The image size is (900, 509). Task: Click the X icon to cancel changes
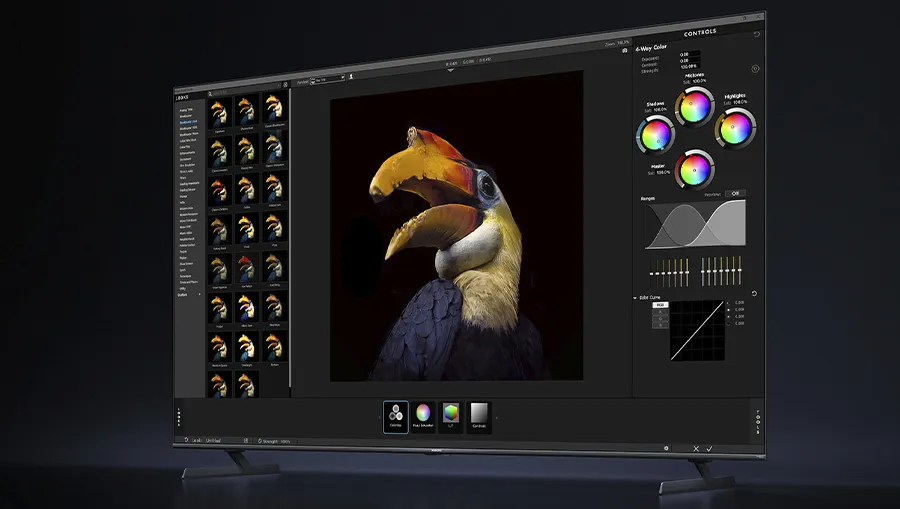696,449
